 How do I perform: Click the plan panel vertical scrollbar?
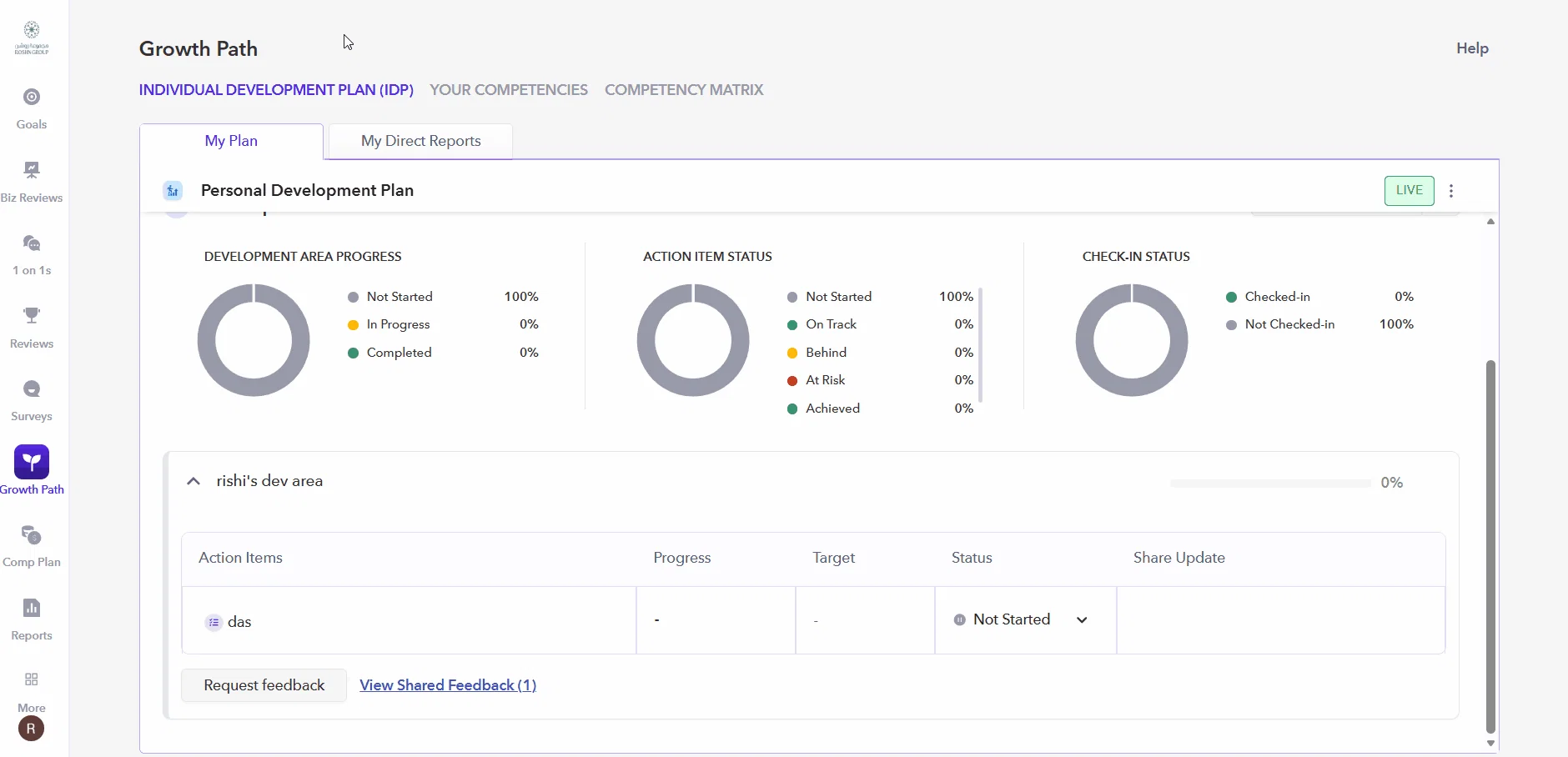[1490, 546]
